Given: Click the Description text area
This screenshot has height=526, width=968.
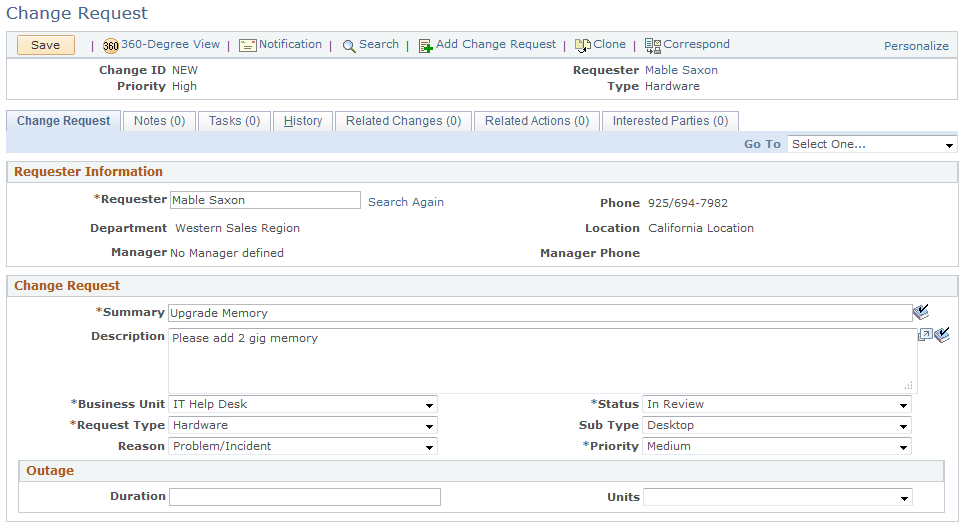Looking at the screenshot, I should coord(543,361).
